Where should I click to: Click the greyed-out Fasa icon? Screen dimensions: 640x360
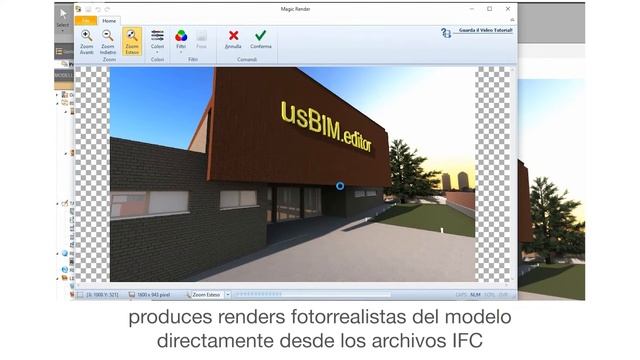[x=201, y=36]
